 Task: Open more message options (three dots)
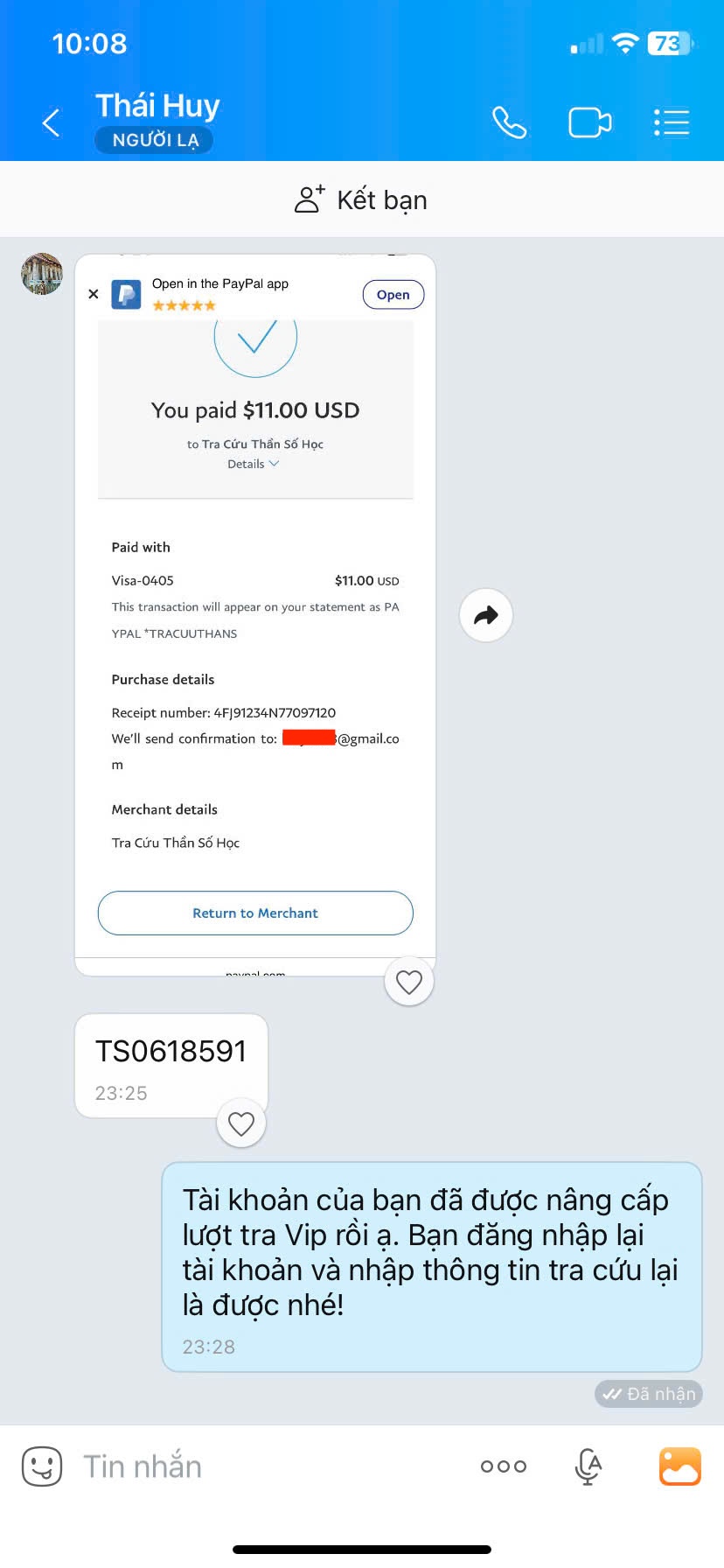(504, 1466)
